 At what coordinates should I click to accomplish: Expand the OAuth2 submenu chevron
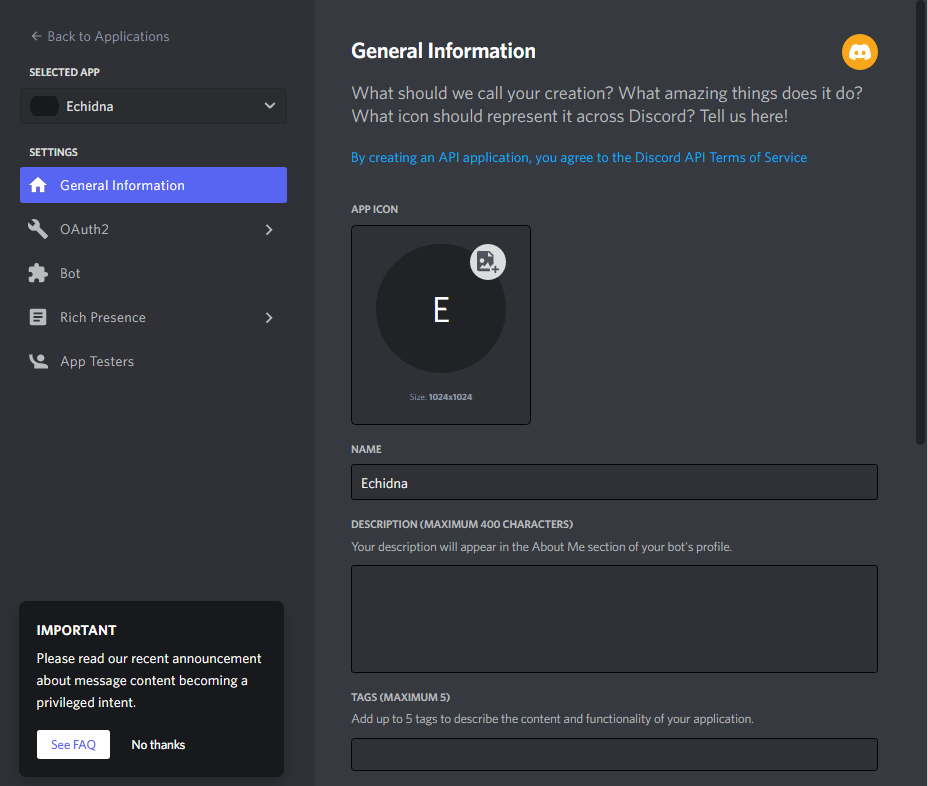269,230
